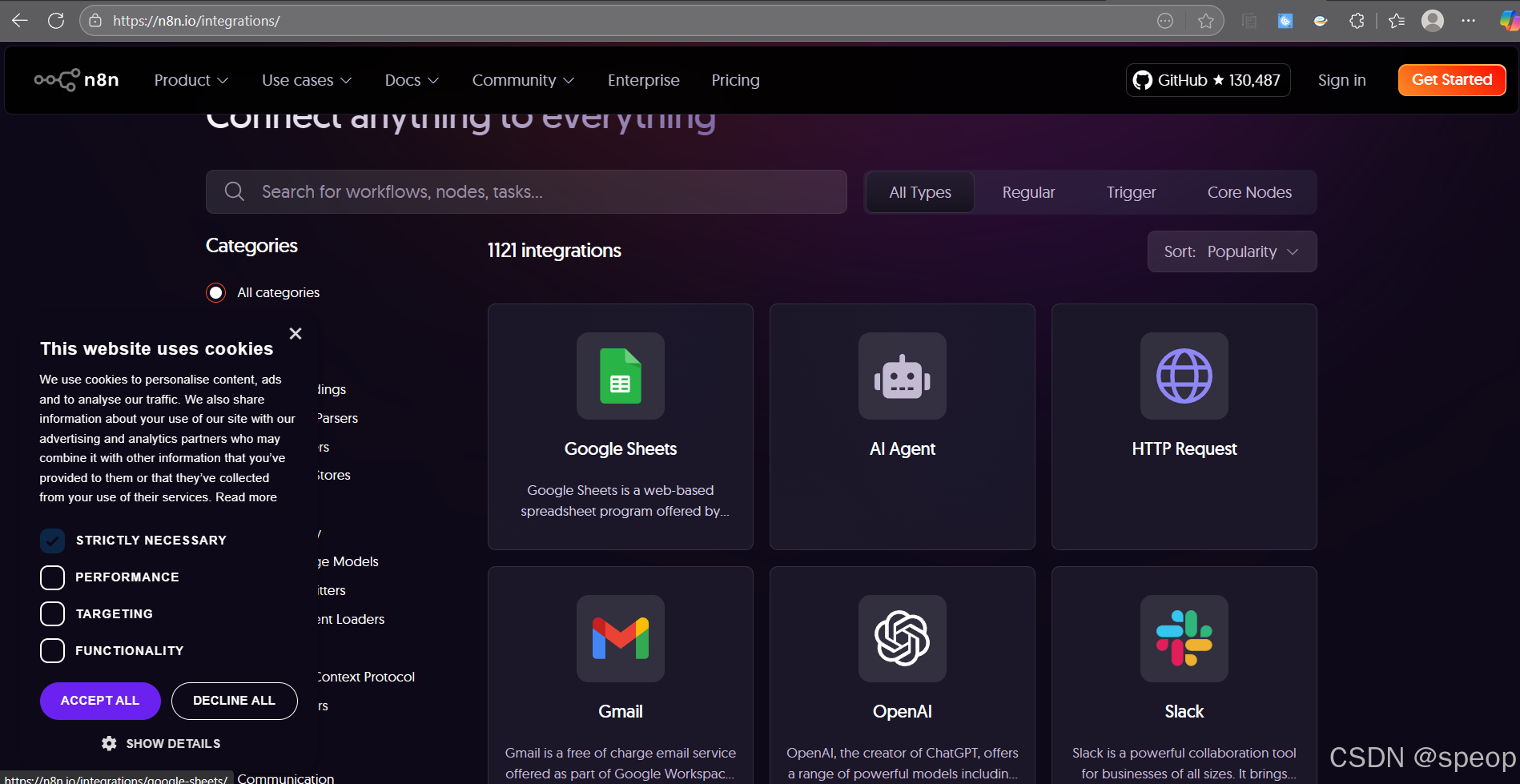
Task: Click the white bird extension icon
Action: (x=1321, y=21)
